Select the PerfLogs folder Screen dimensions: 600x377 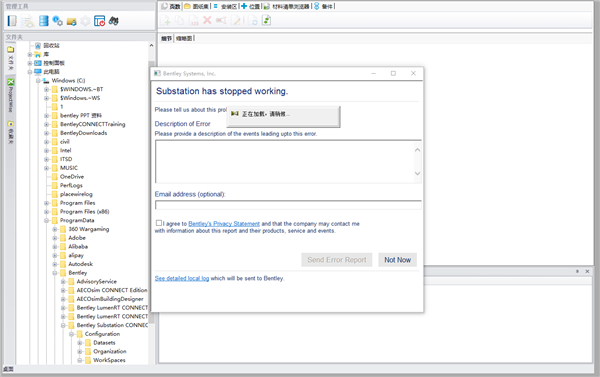71,186
